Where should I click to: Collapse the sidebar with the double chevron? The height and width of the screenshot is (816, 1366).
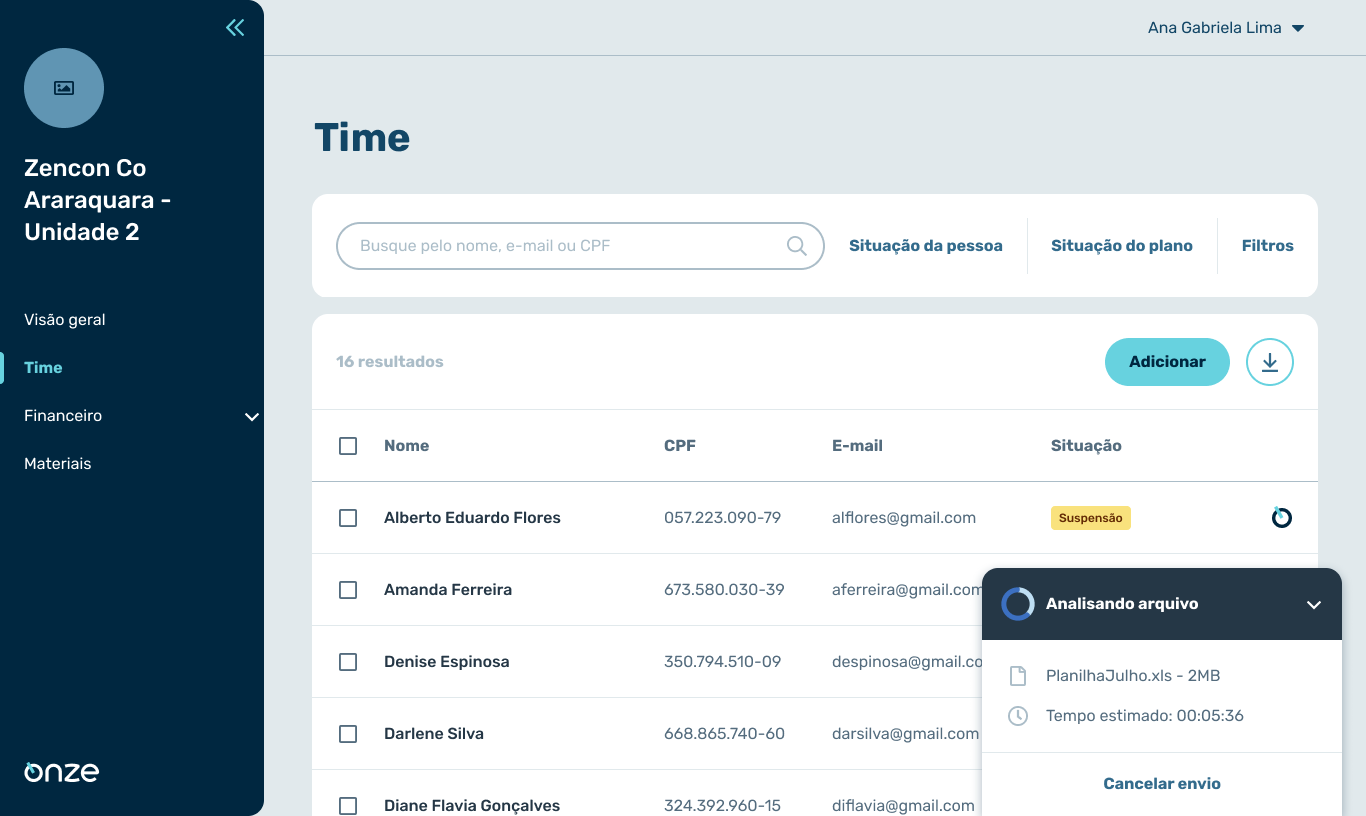pos(235,27)
